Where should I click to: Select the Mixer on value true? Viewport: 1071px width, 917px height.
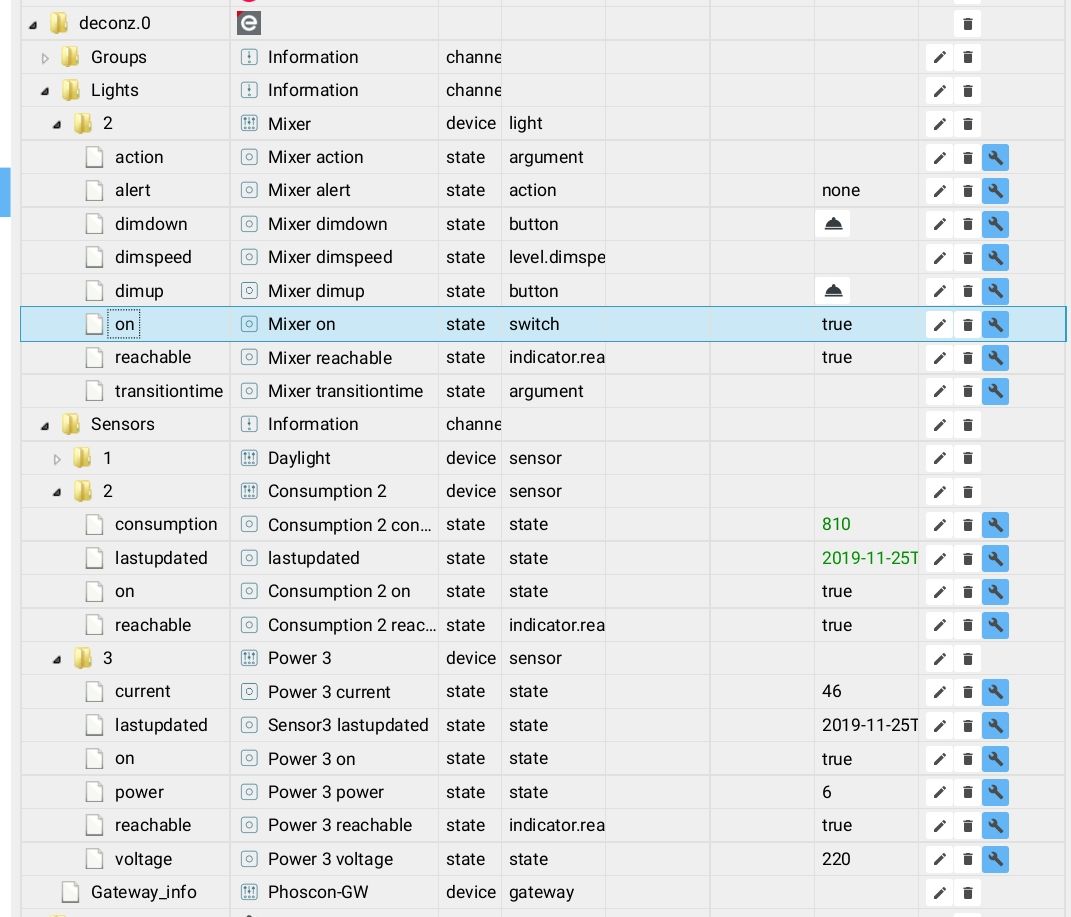click(x=837, y=324)
